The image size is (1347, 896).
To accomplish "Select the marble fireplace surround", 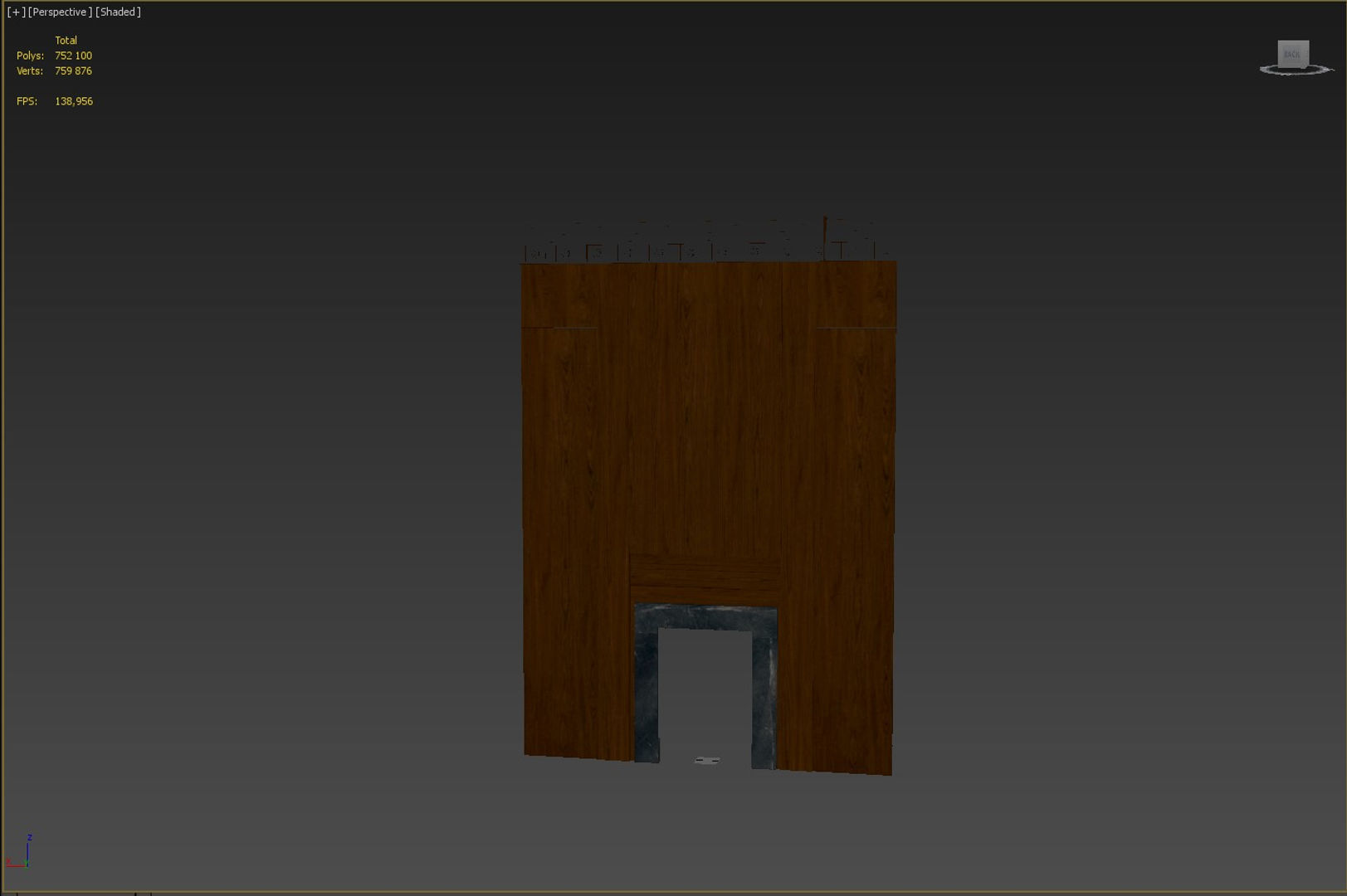I will 705,618.
